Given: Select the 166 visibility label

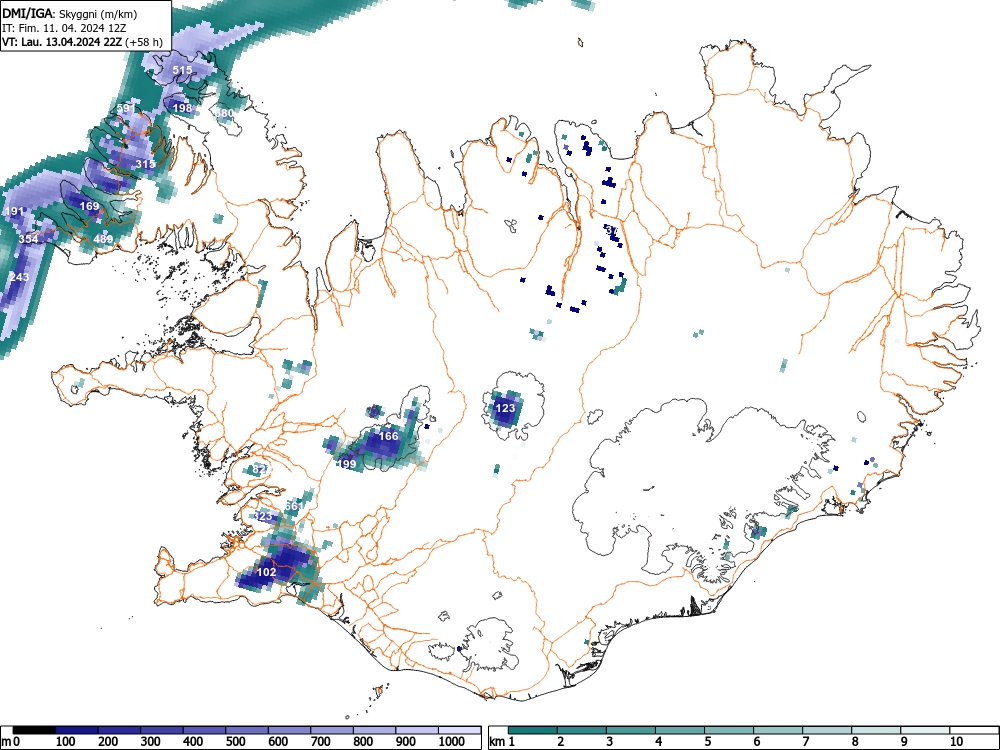Looking at the screenshot, I should coord(388,436).
